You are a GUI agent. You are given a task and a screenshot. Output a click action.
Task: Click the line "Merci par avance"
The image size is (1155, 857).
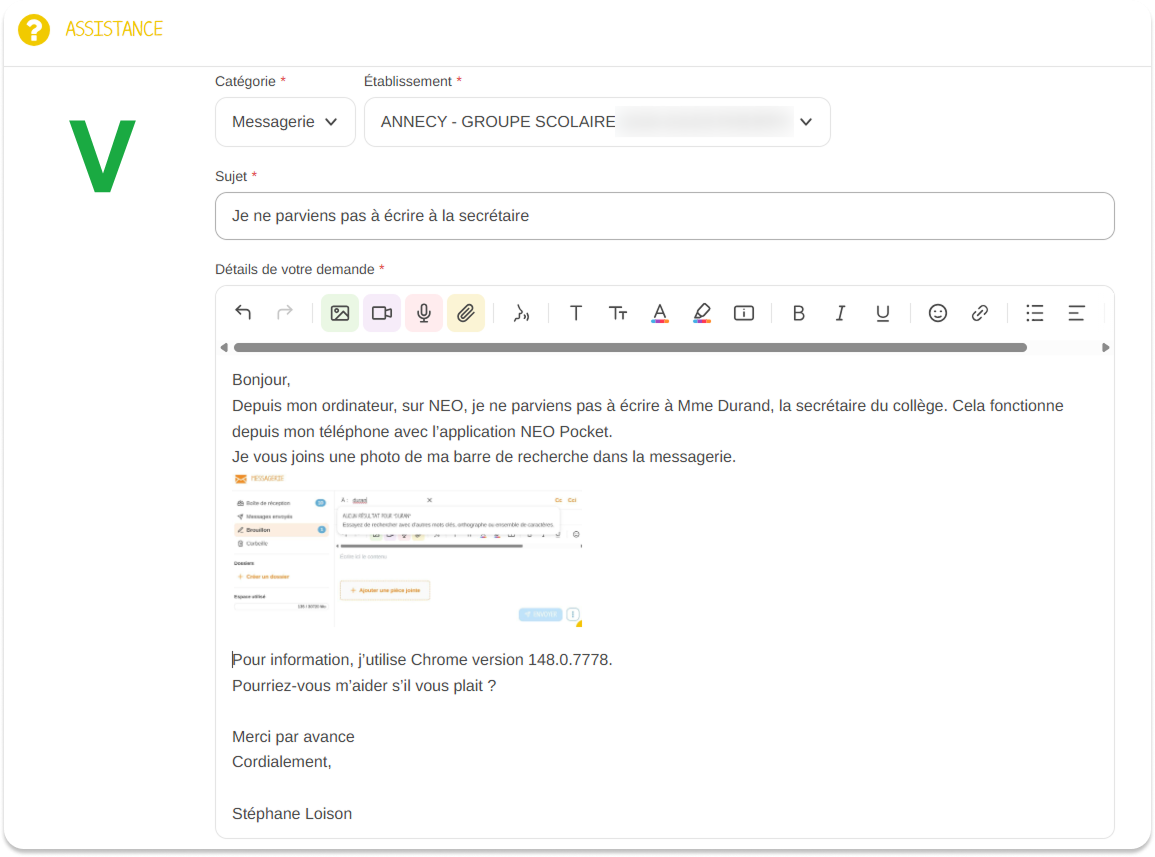293,737
